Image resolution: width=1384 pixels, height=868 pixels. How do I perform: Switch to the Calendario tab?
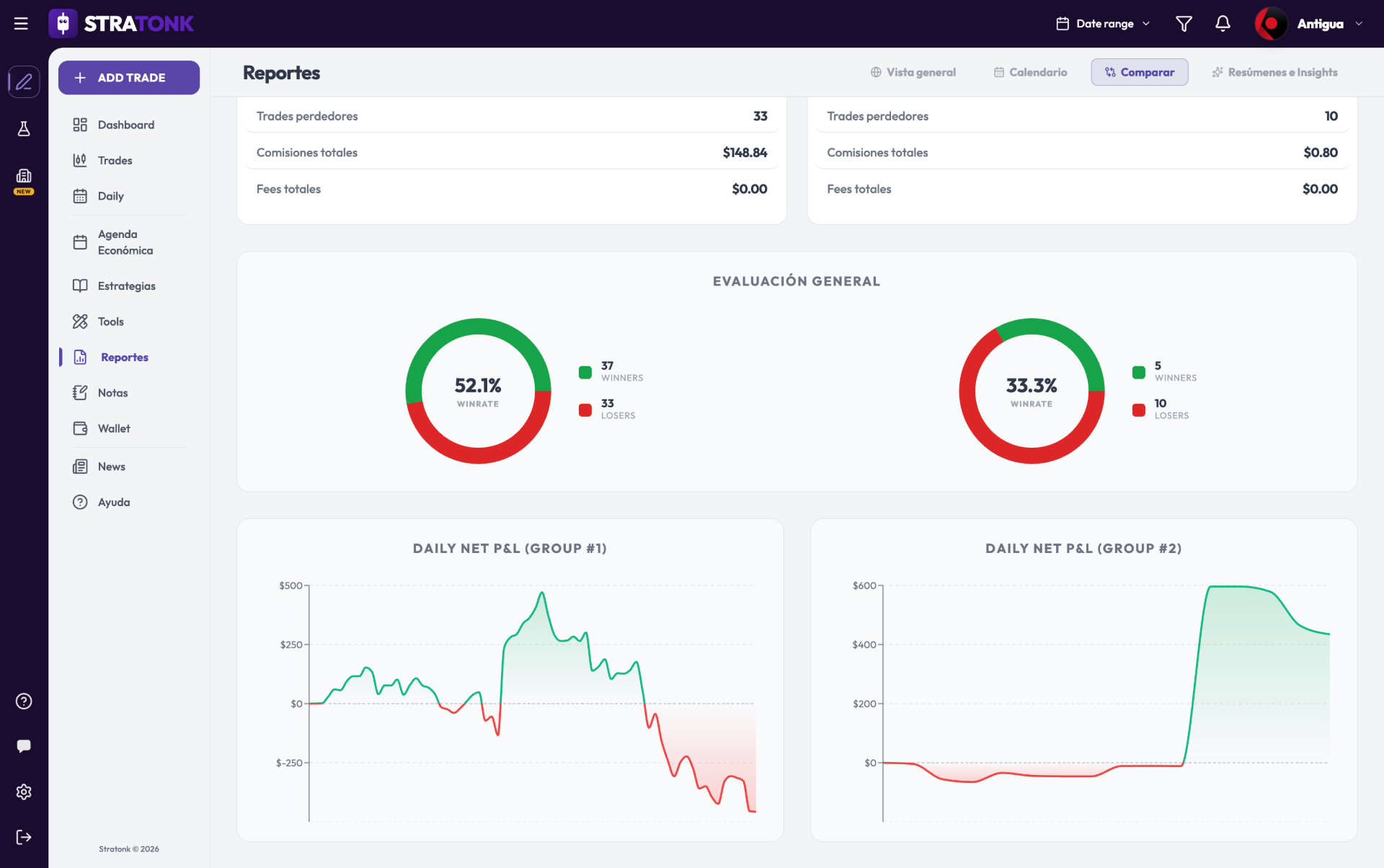tap(1030, 72)
